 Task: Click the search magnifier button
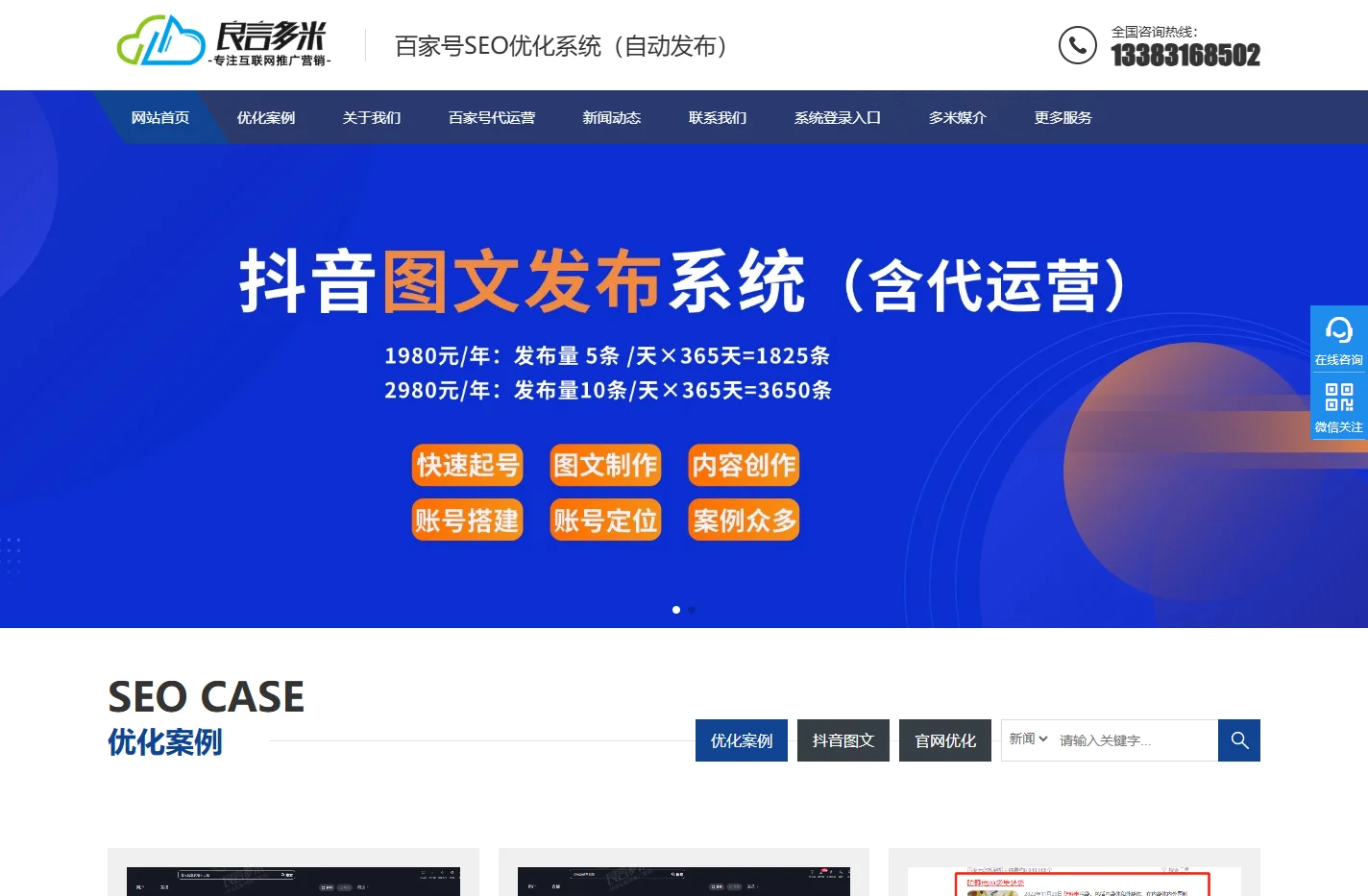[1239, 740]
